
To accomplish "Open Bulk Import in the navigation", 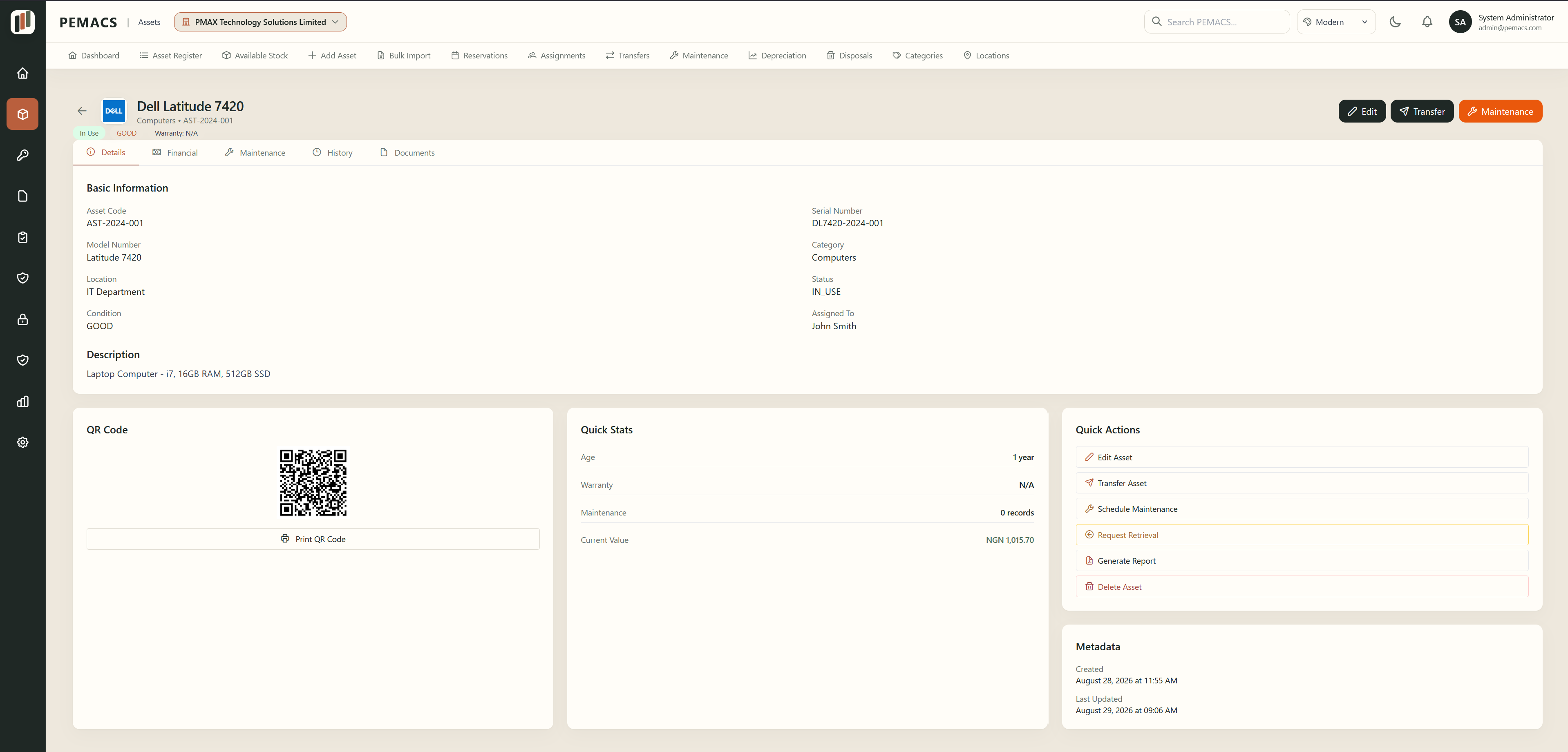I will (x=404, y=56).
